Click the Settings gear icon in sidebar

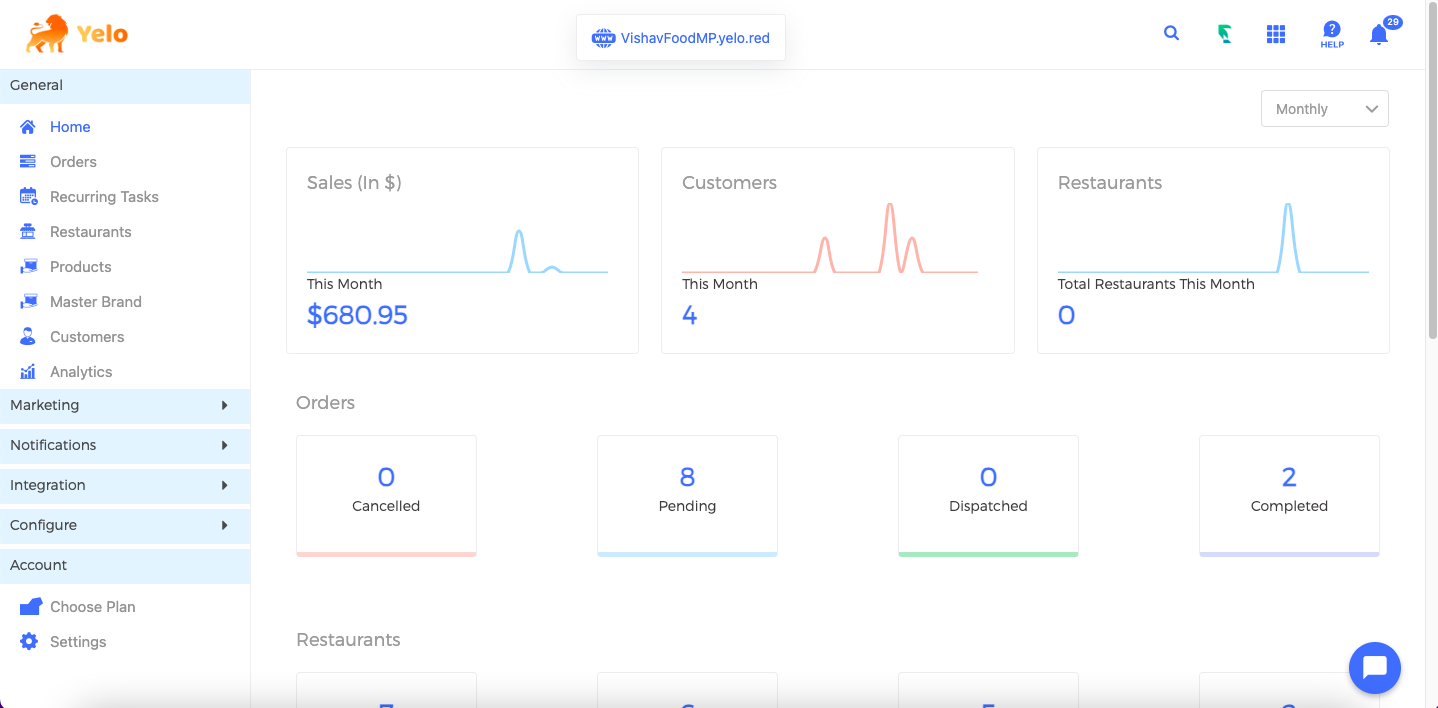pos(29,642)
